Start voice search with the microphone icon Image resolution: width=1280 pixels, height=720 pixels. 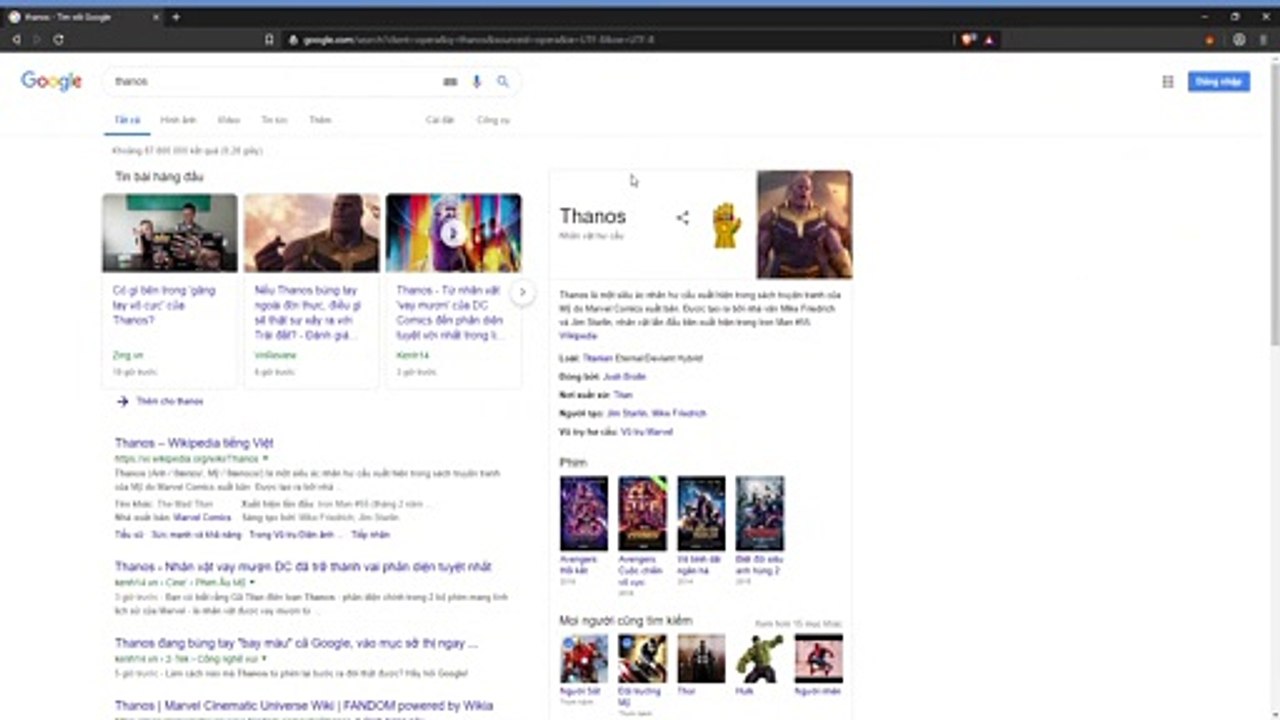476,81
